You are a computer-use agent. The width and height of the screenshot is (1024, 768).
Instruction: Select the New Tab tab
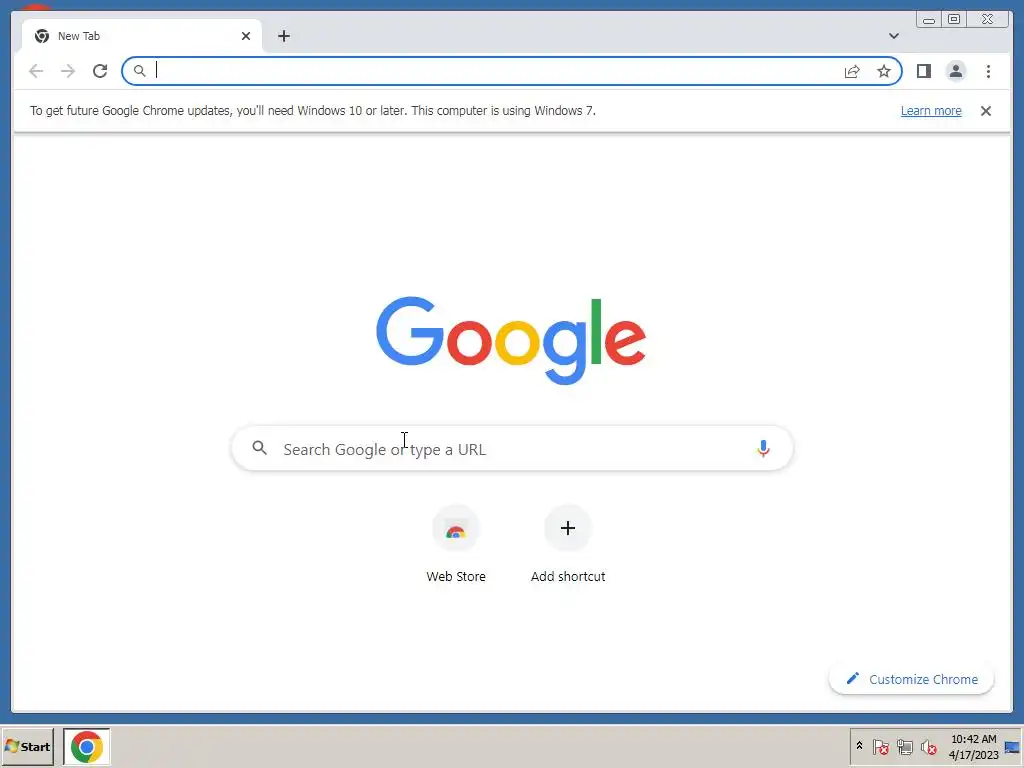pos(142,36)
